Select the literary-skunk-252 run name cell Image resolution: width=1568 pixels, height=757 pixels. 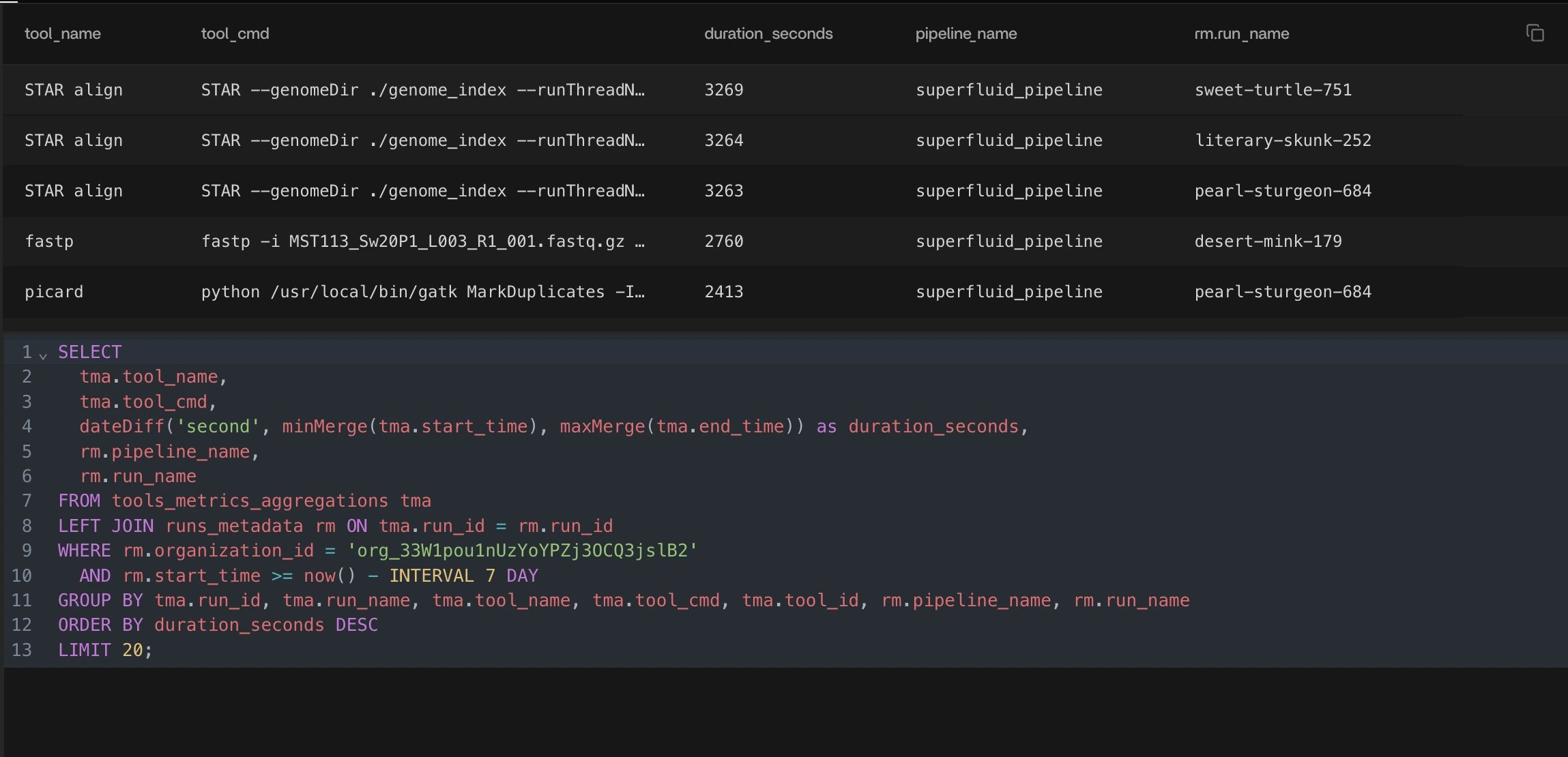tap(1282, 140)
